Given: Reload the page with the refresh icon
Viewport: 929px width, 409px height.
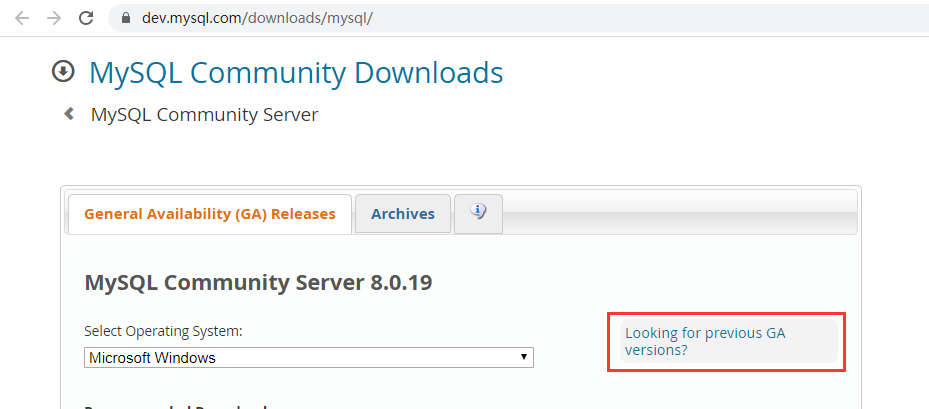Looking at the screenshot, I should click(87, 18).
